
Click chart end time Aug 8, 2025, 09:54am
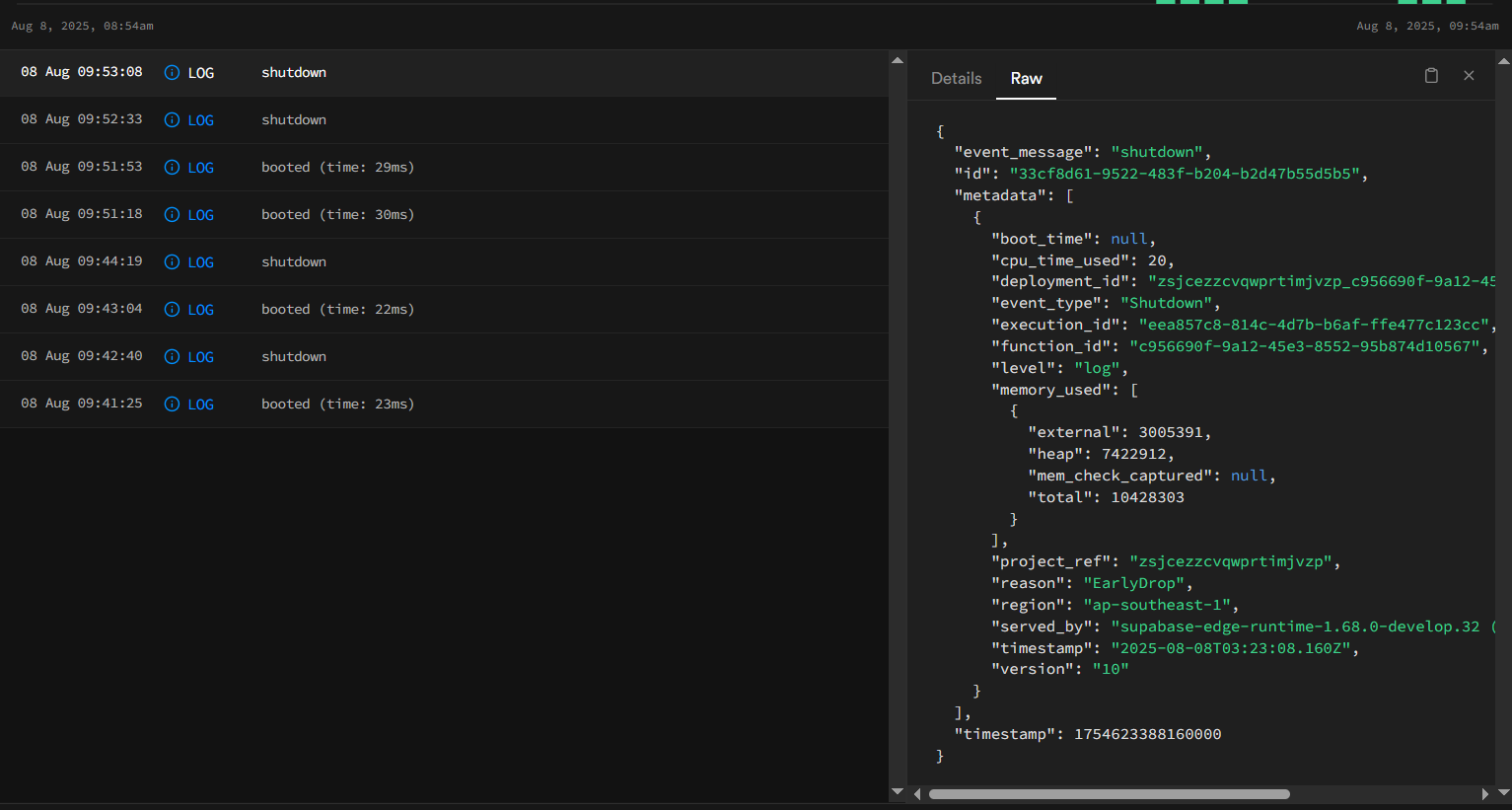click(x=1427, y=26)
